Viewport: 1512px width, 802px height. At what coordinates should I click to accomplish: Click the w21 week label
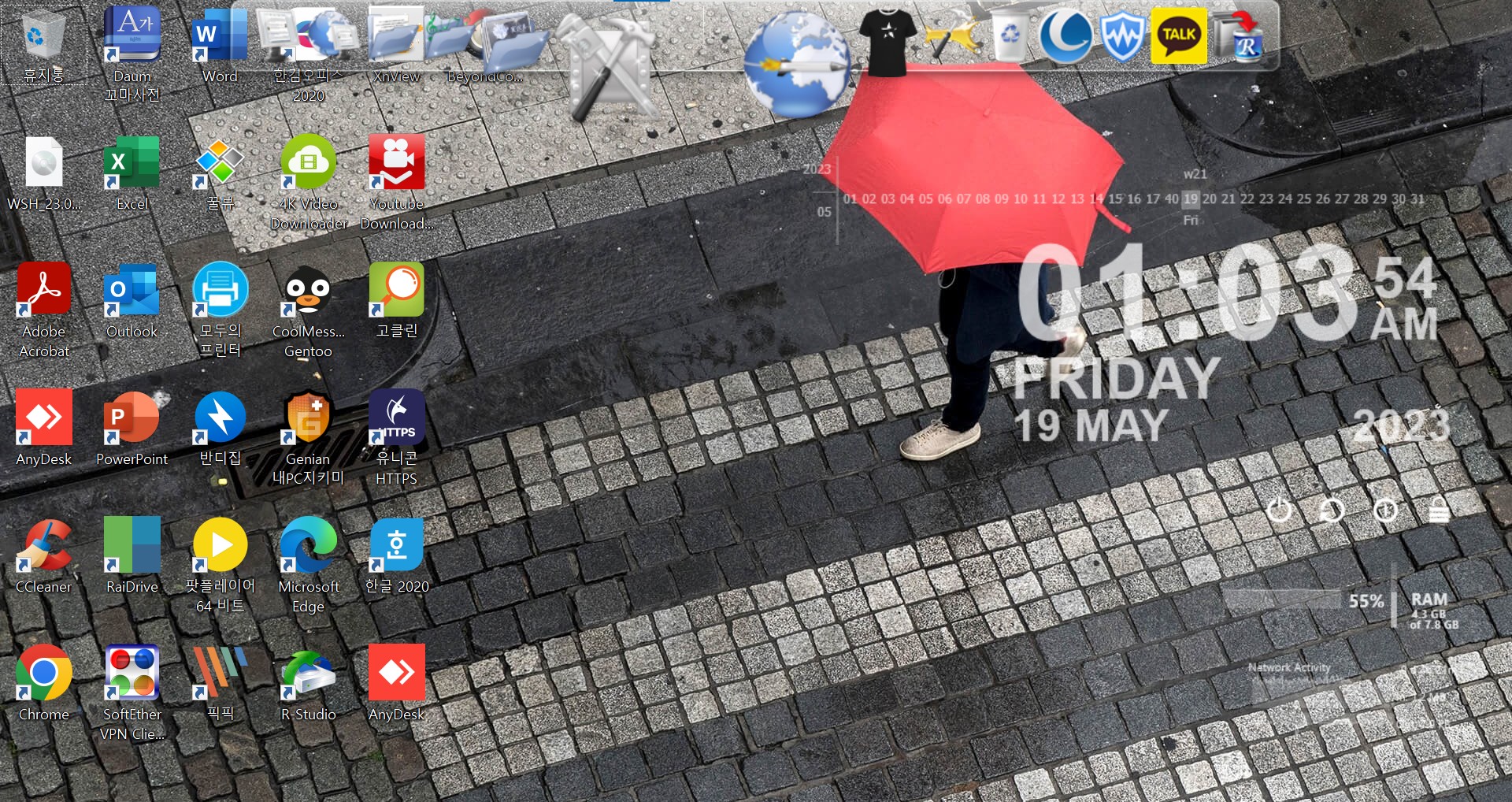[1195, 174]
